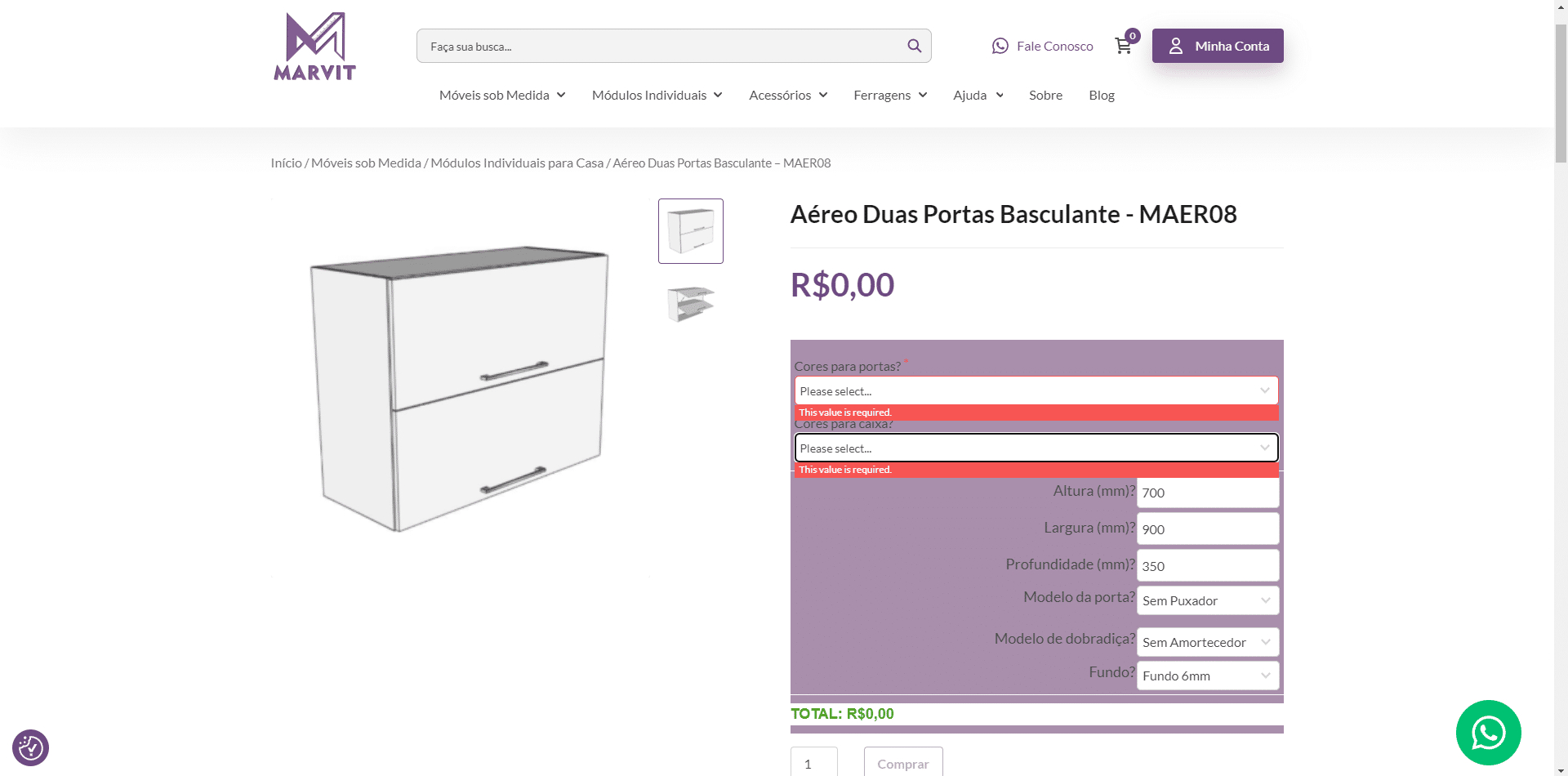
Task: Open the shopping cart icon
Action: pos(1123,46)
